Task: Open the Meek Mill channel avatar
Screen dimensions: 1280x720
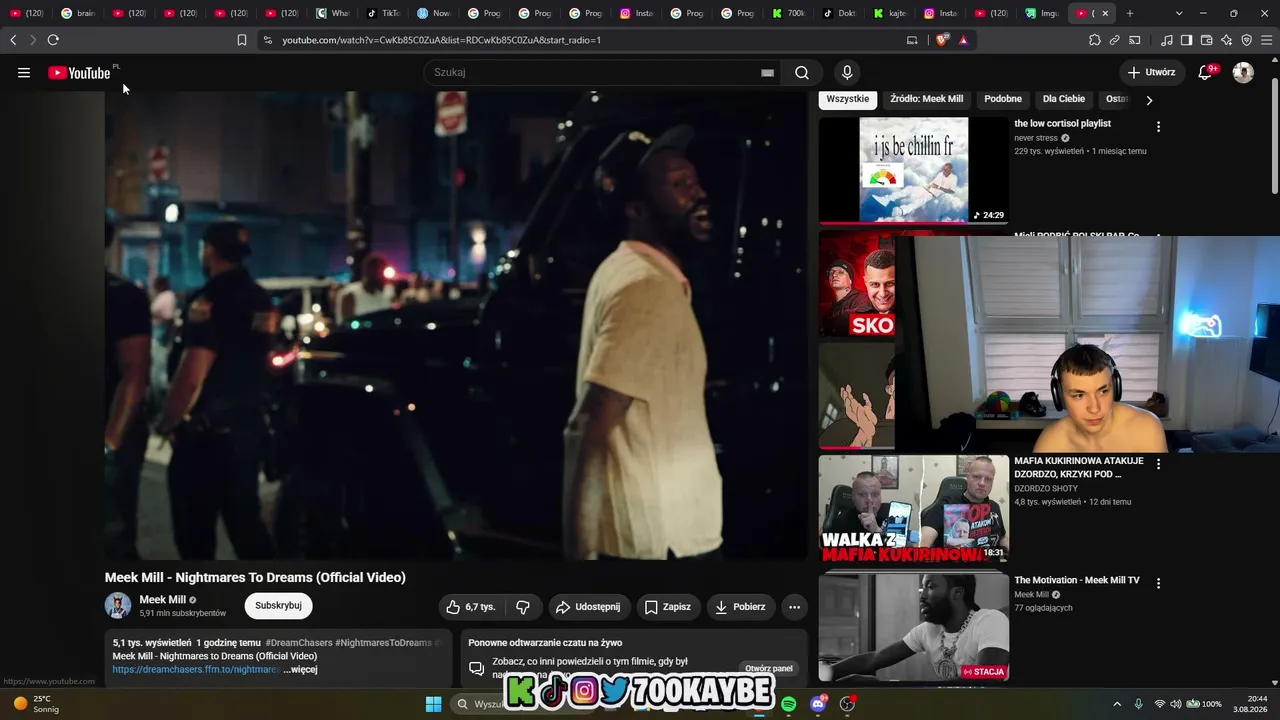Action: pyautogui.click(x=118, y=606)
